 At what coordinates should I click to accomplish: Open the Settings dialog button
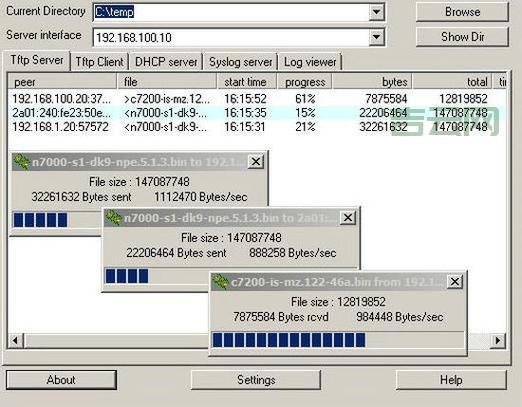[x=256, y=380]
